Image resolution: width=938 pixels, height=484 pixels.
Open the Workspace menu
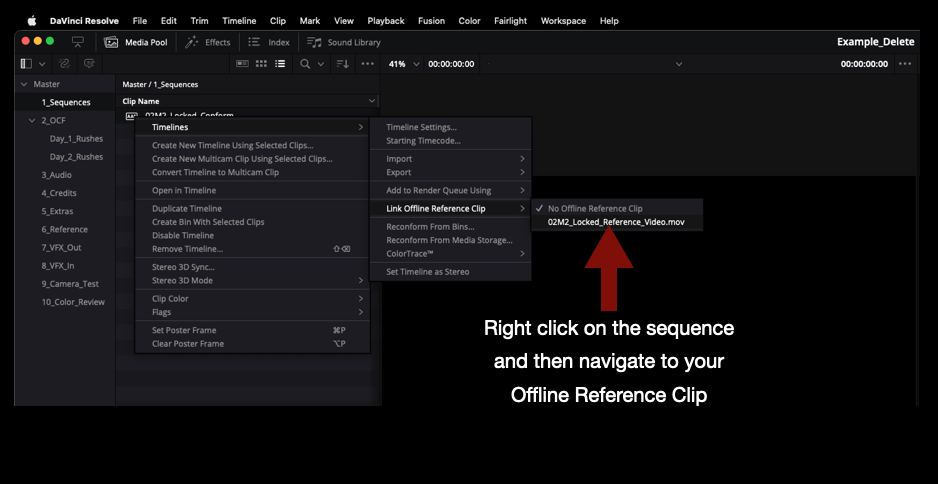563,20
